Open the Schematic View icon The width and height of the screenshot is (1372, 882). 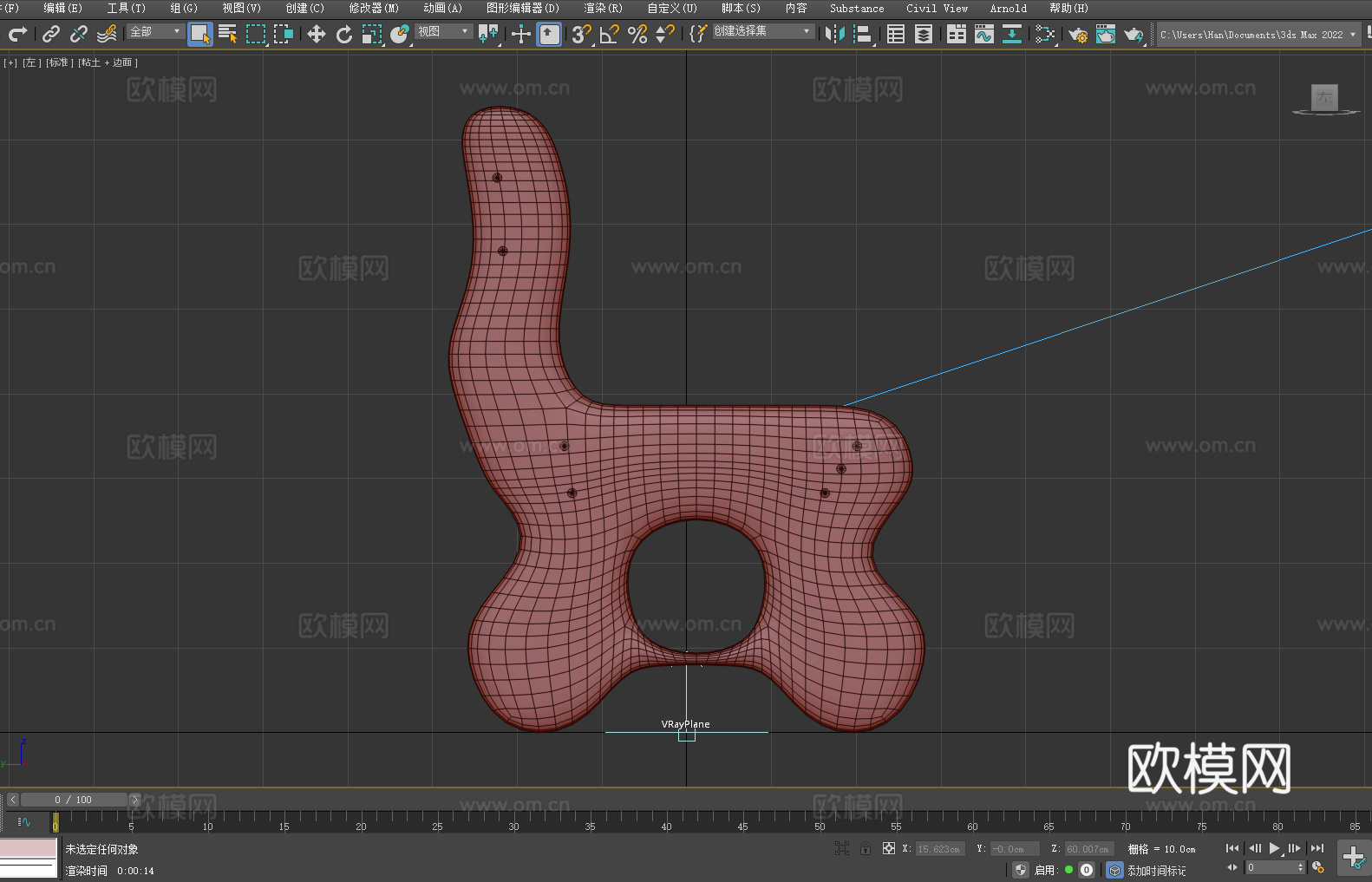(x=1012, y=34)
